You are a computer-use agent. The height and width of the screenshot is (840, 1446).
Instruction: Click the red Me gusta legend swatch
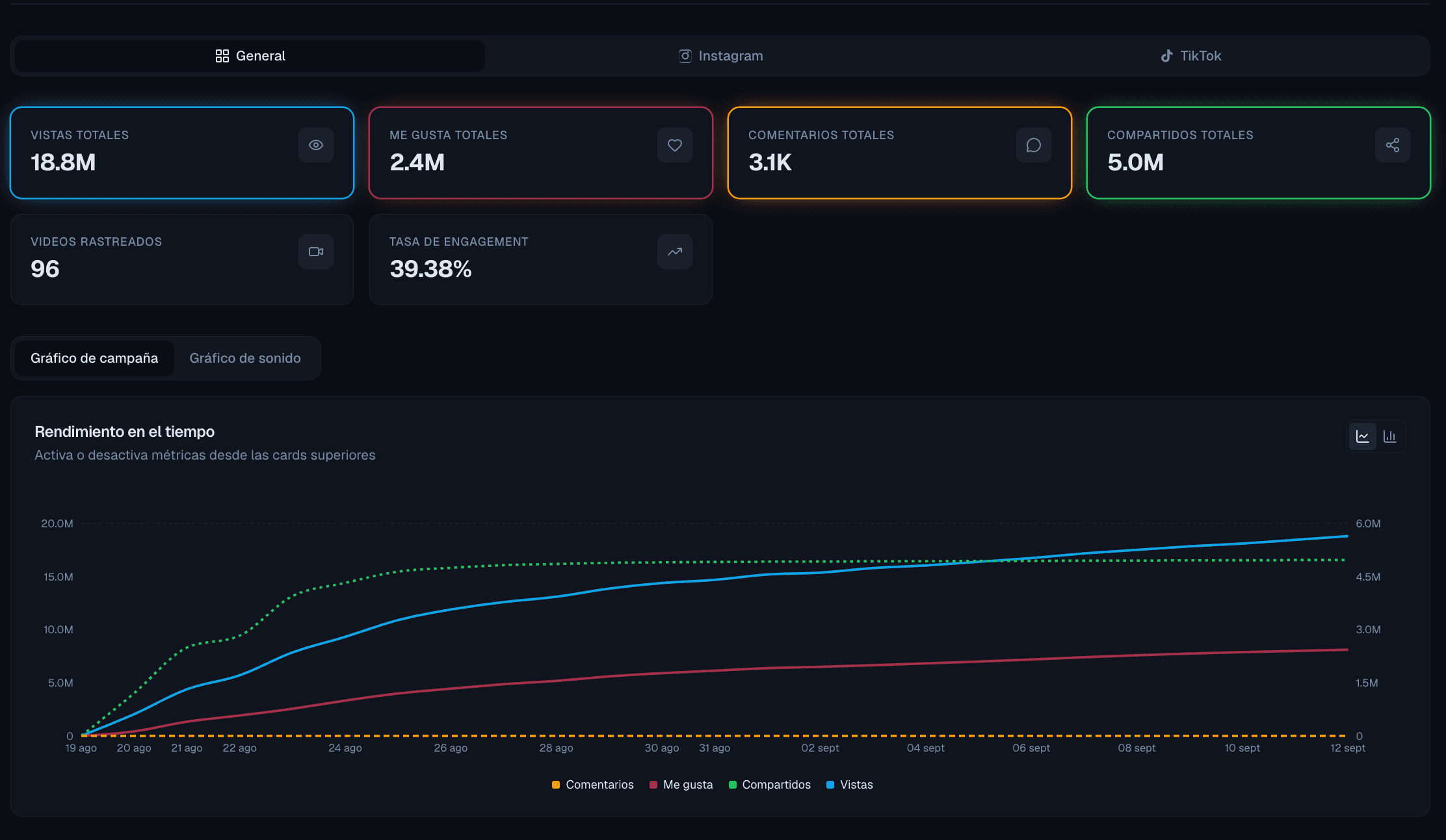pyautogui.click(x=653, y=785)
